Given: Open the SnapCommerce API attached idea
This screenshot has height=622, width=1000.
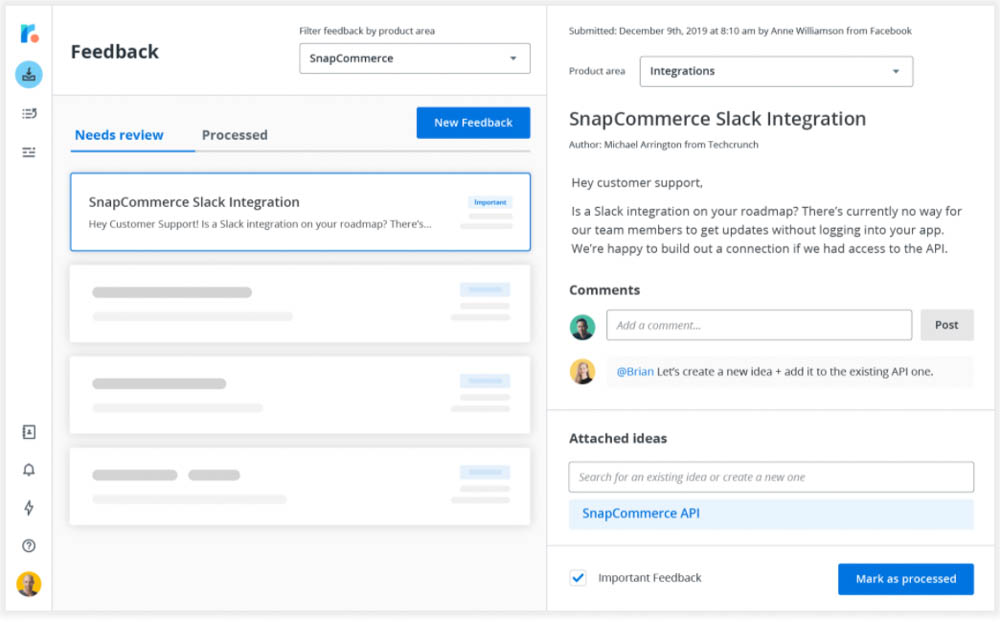Looking at the screenshot, I should coord(771,514).
